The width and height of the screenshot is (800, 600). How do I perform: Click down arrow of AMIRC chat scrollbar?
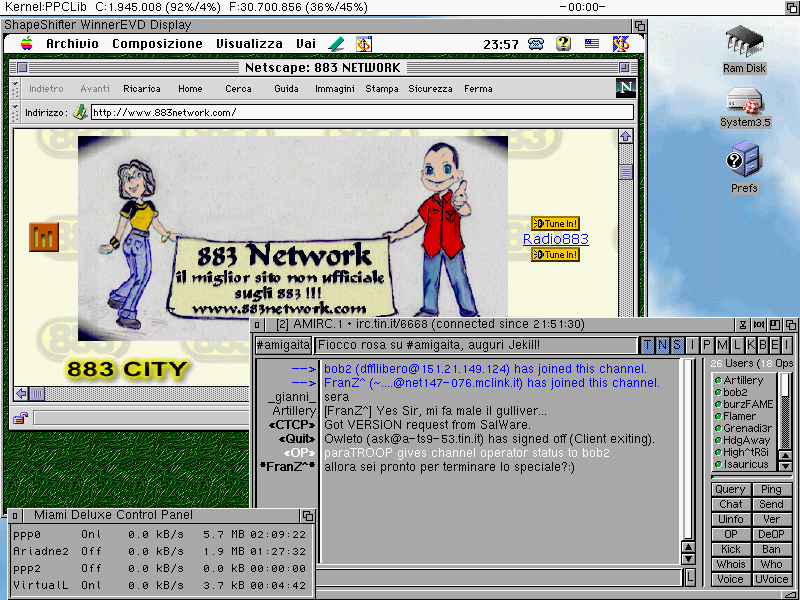click(688, 559)
